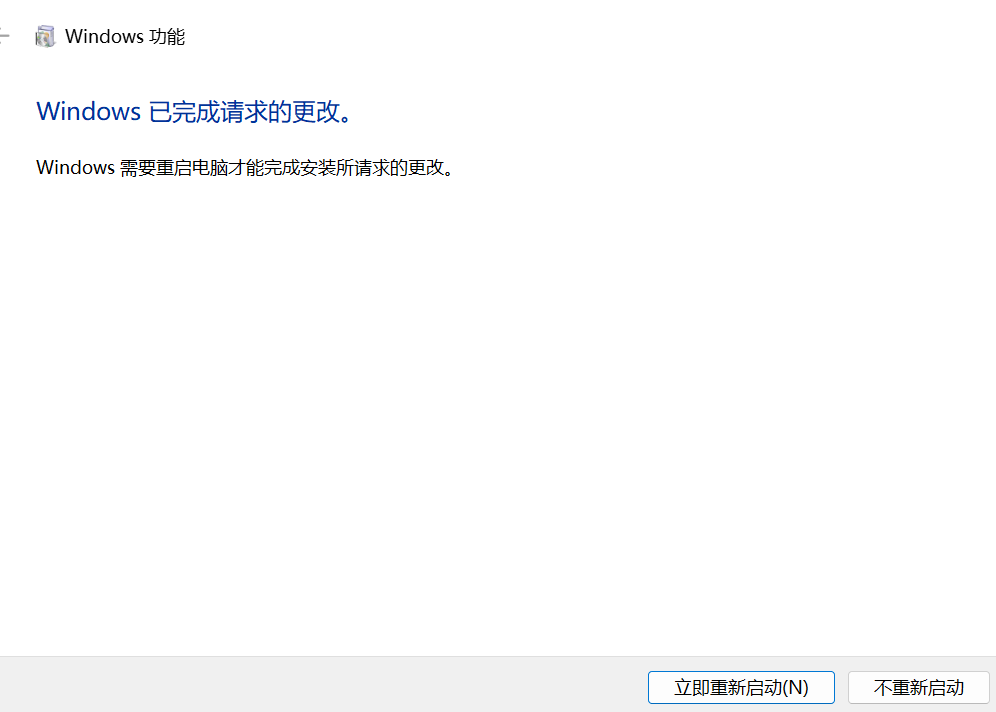Decline restart by choosing 不重新启动

click(918, 687)
